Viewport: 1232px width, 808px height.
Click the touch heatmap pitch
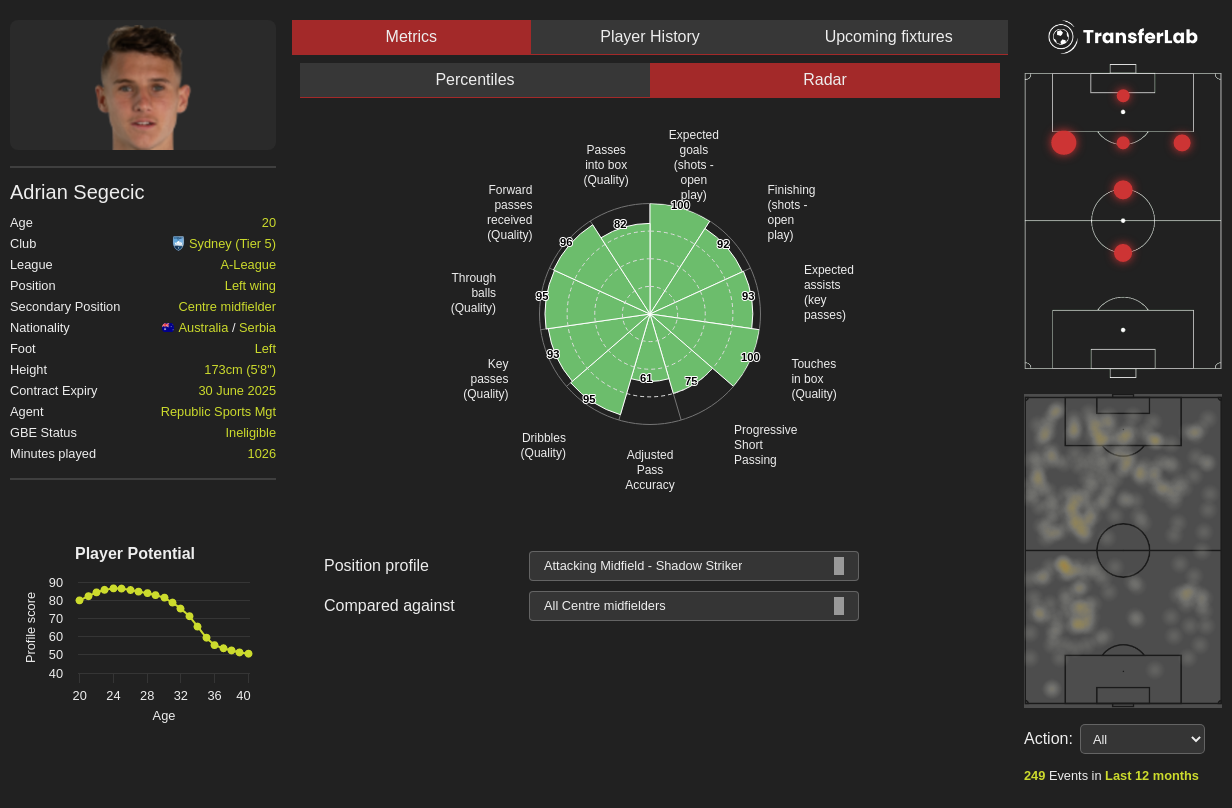point(1123,551)
